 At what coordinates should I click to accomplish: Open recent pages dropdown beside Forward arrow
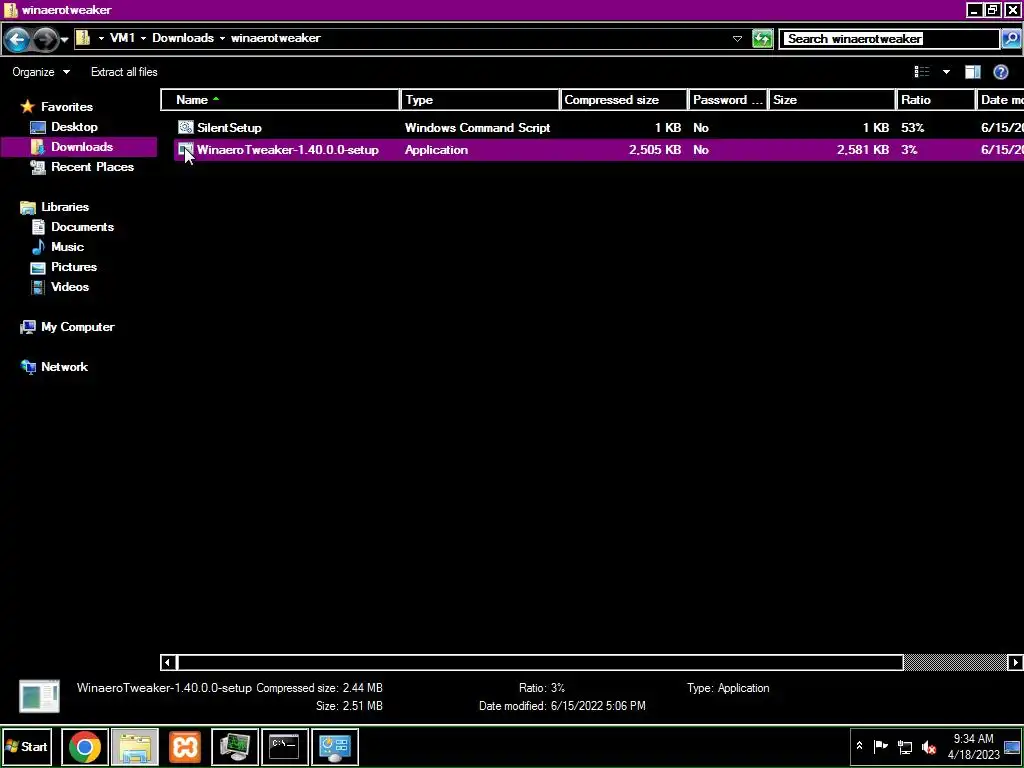(64, 40)
